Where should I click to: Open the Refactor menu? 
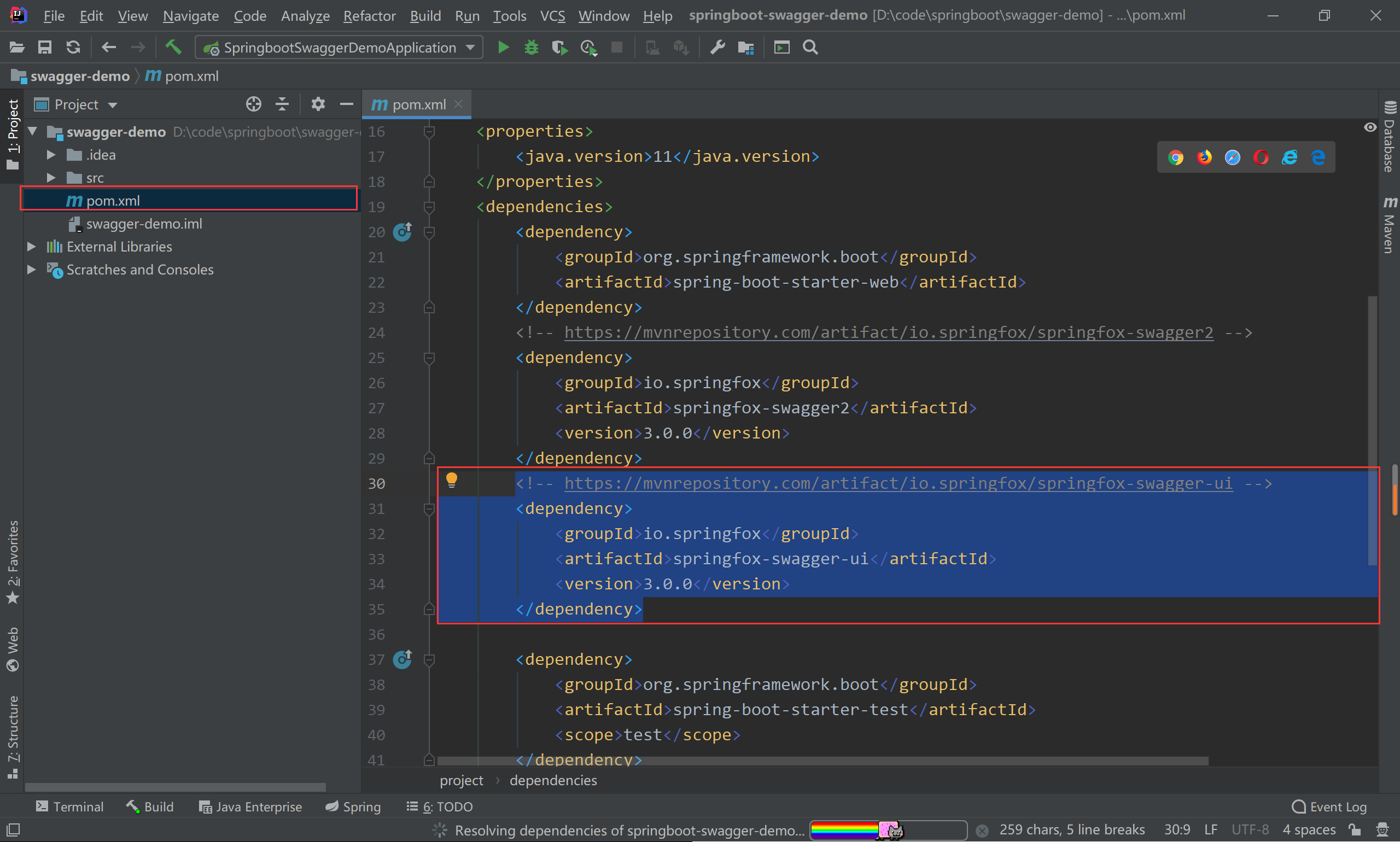pyautogui.click(x=369, y=15)
